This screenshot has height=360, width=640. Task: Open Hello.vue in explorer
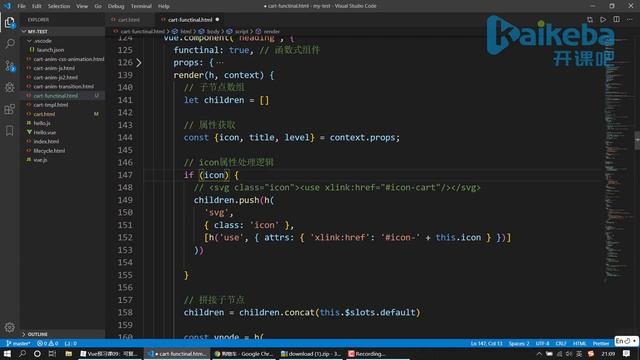coord(63,132)
